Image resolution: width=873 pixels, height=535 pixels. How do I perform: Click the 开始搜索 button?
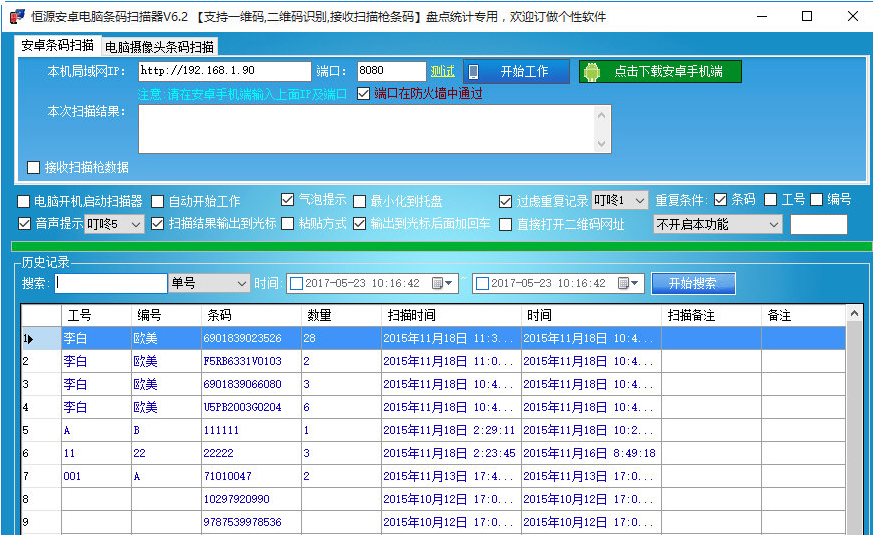(693, 284)
